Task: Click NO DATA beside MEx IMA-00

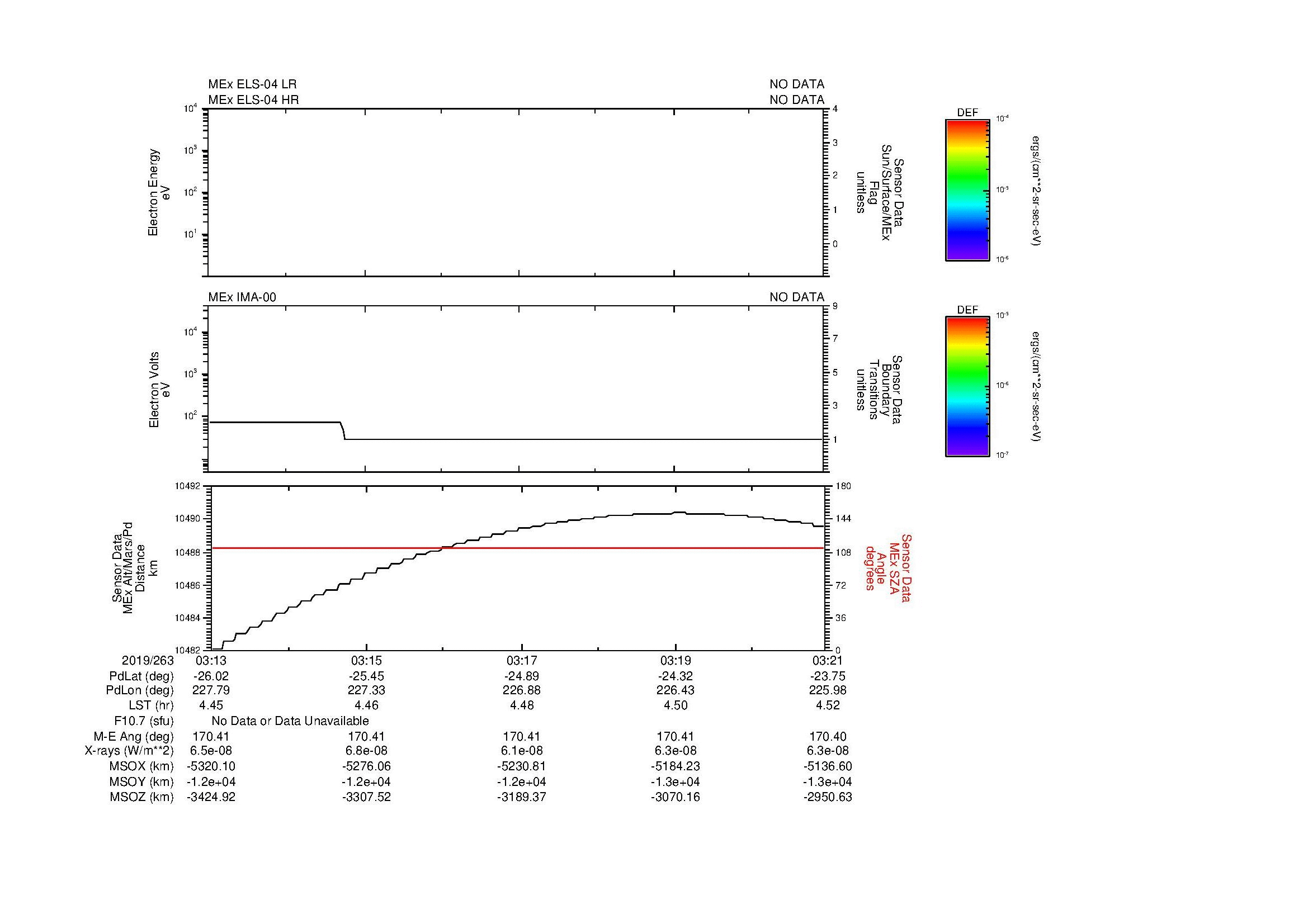Action: click(796, 297)
